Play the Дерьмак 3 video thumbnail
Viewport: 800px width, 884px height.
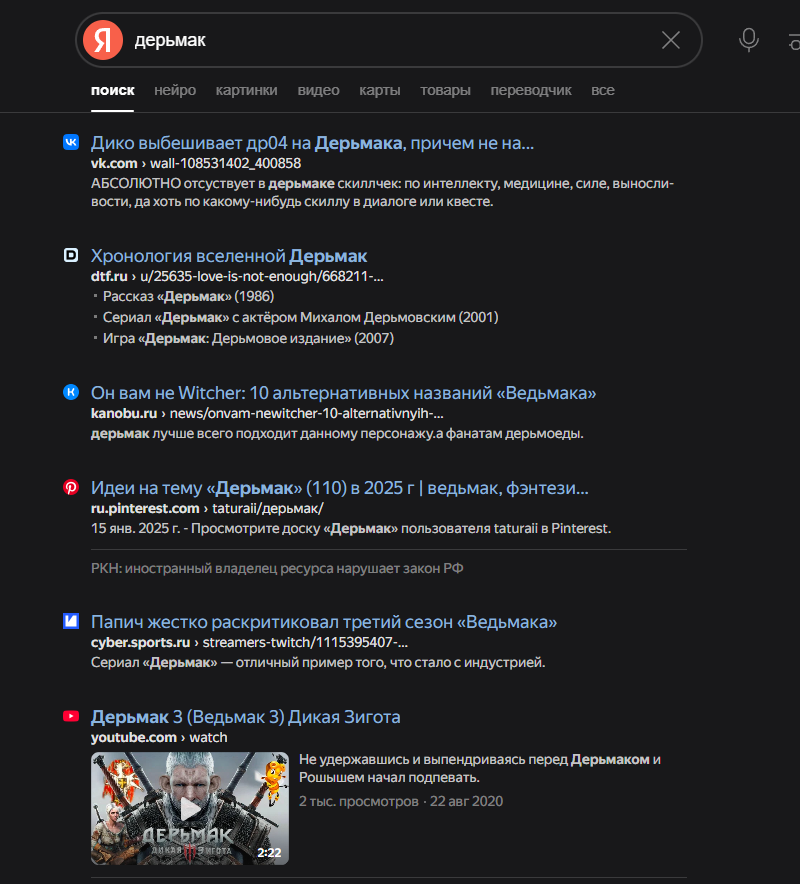[190, 808]
